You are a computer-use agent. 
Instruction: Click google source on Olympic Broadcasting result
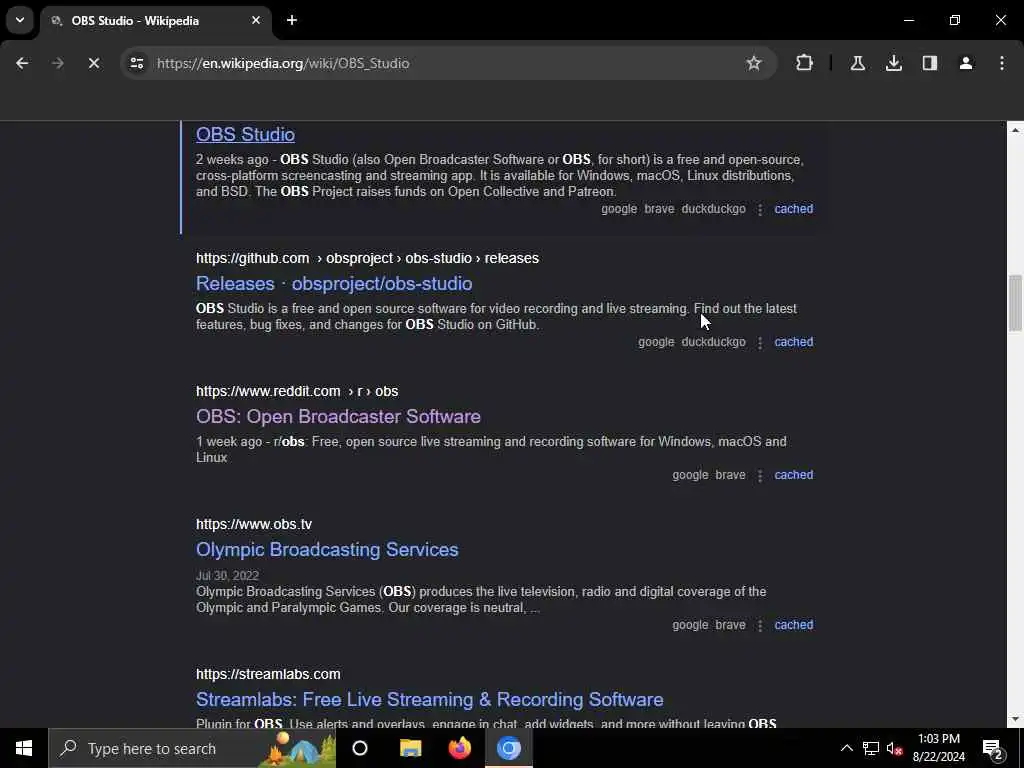(690, 625)
